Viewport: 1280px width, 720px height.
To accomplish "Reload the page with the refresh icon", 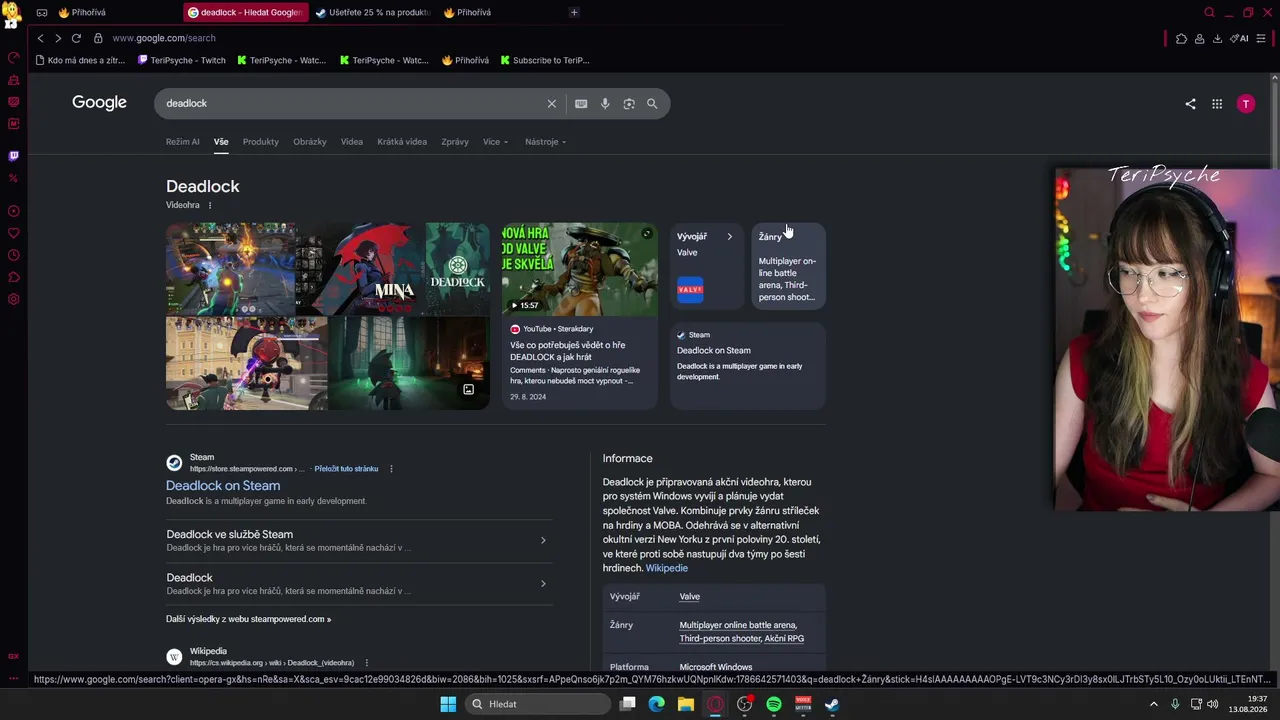I will tap(76, 38).
